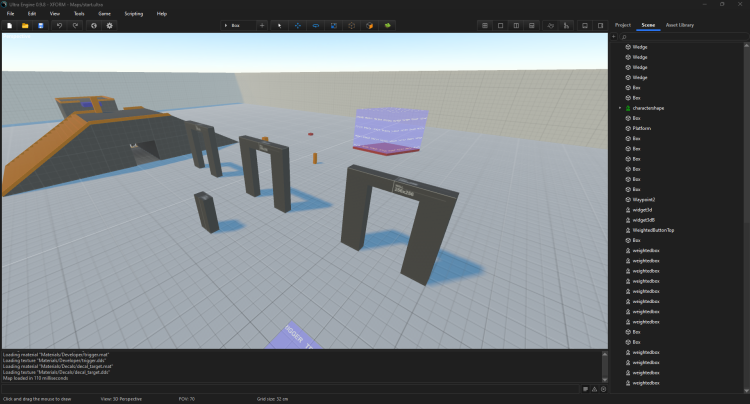Open settings with the gear icon
Viewport: 750px width, 404px height.
(110, 25)
